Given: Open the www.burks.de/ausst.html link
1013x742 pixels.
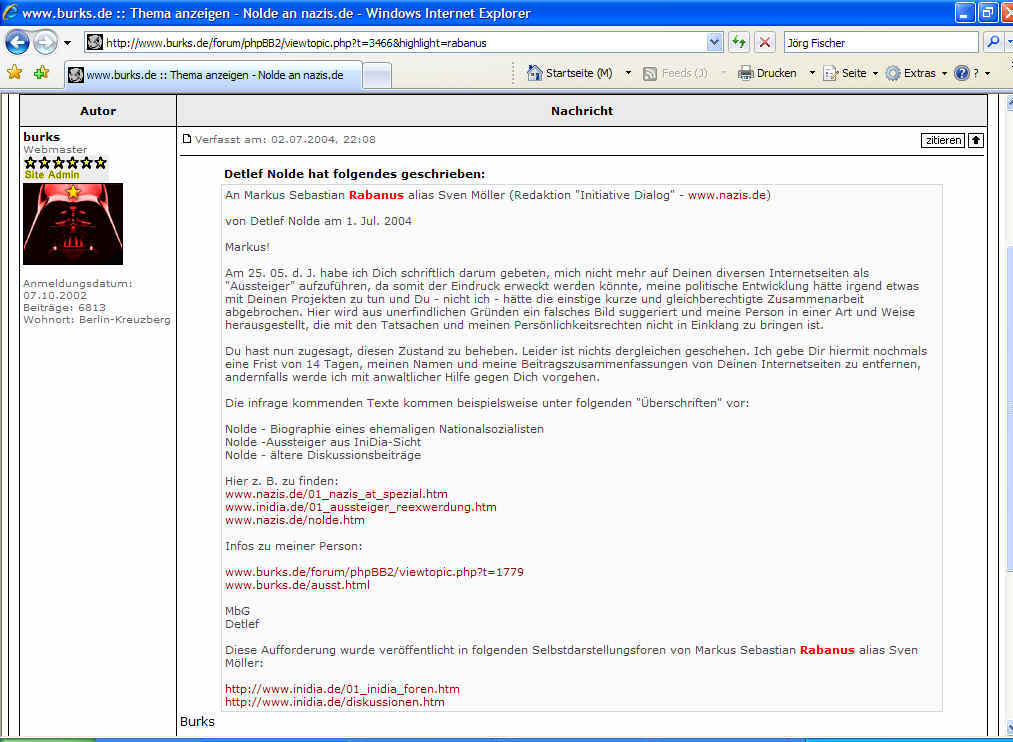Looking at the screenshot, I should 297,585.
